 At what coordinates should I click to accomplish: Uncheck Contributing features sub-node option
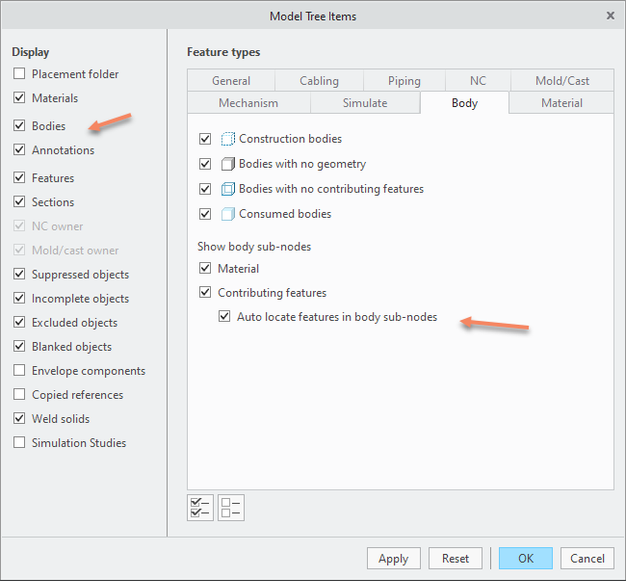click(x=206, y=293)
